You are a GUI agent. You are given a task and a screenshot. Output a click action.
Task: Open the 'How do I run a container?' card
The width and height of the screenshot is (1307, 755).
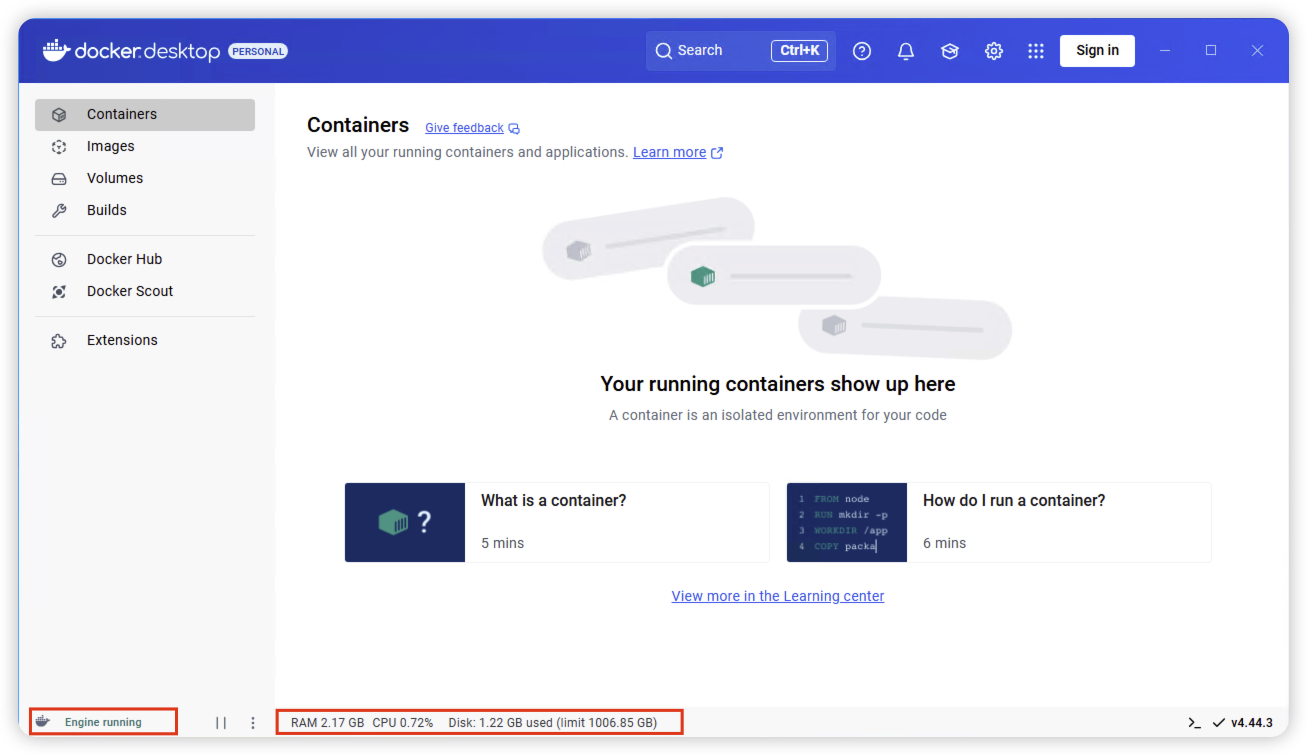(999, 522)
